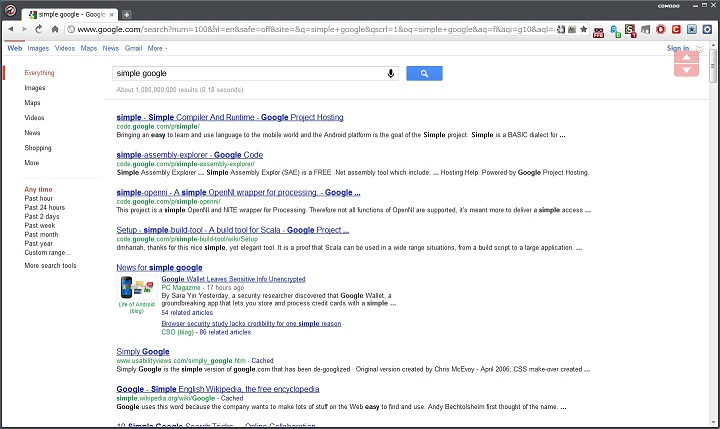Viewport: 720px width, 429px height.
Task: Click 'Web' in the top navigation bar
Action: point(15,48)
